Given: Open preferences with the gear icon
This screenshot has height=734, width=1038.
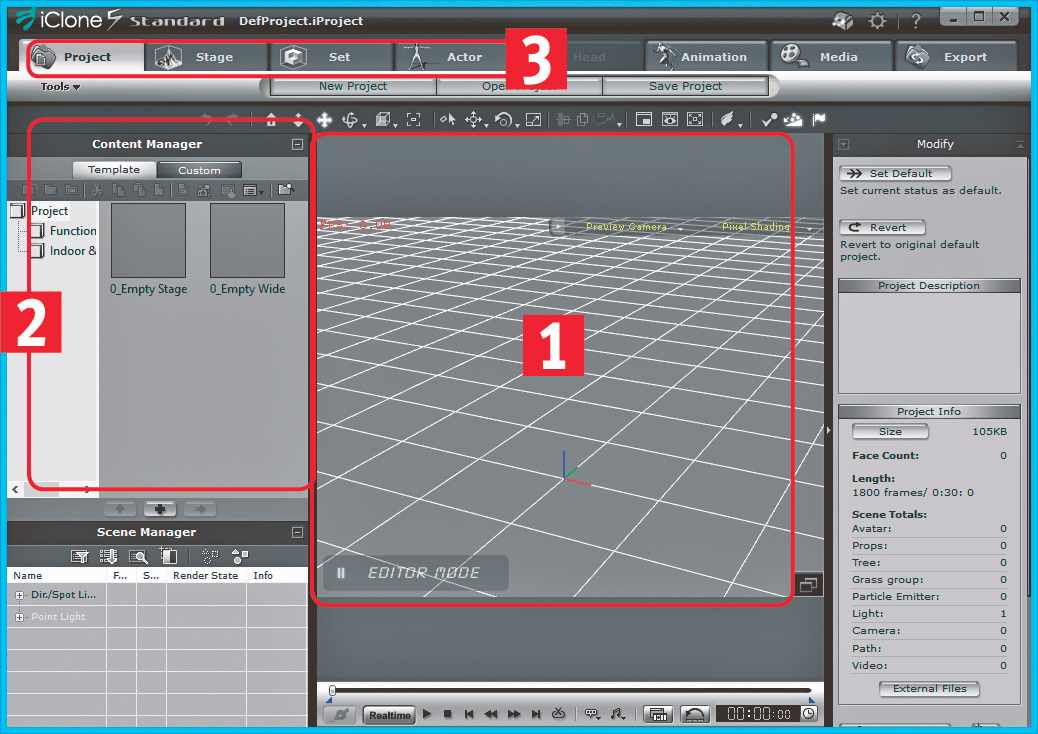Looking at the screenshot, I should point(878,21).
